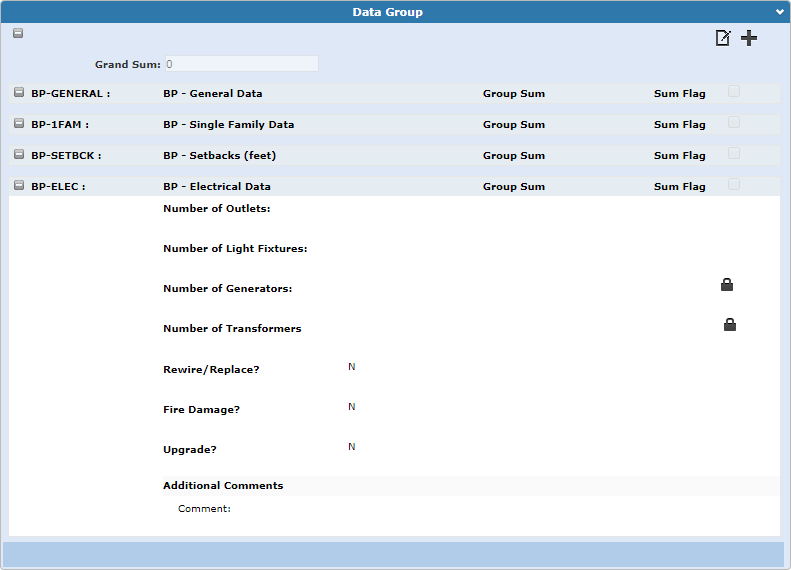Click BP - Setbacks (feet) label
This screenshot has height=570, width=791.
point(219,155)
